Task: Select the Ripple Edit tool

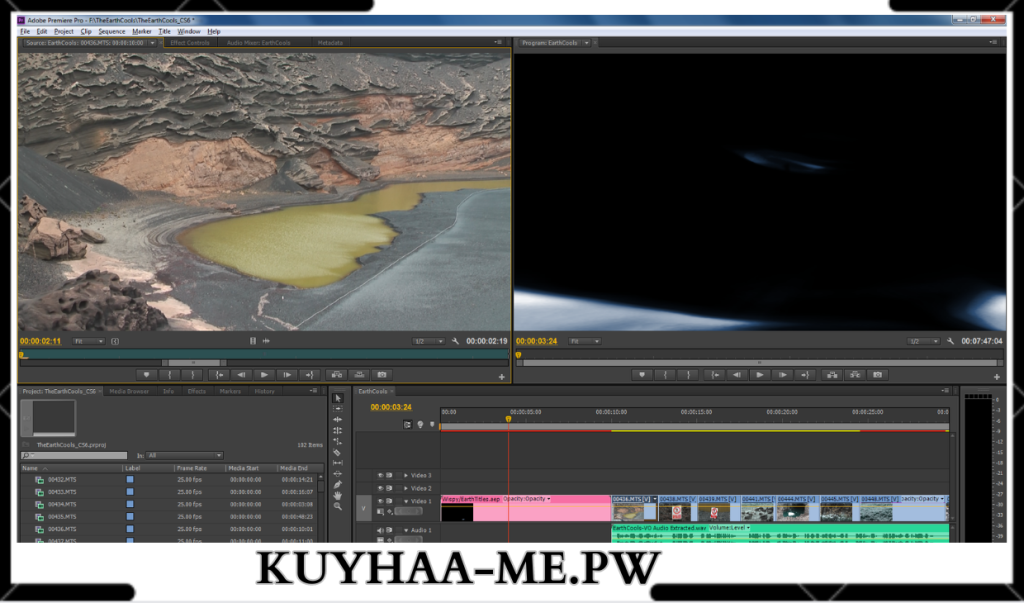Action: [x=338, y=419]
